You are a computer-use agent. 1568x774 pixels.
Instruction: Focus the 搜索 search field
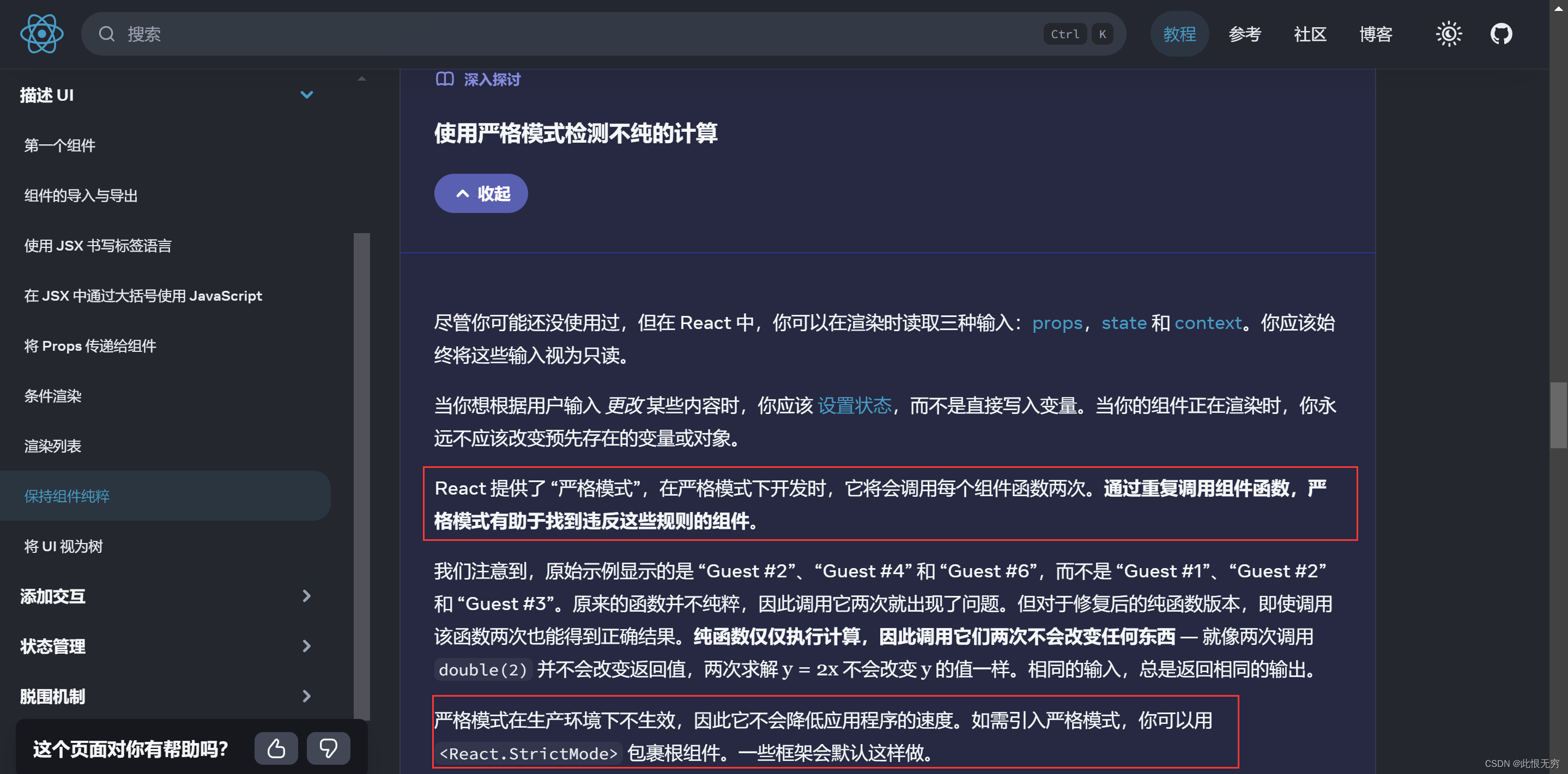point(603,34)
